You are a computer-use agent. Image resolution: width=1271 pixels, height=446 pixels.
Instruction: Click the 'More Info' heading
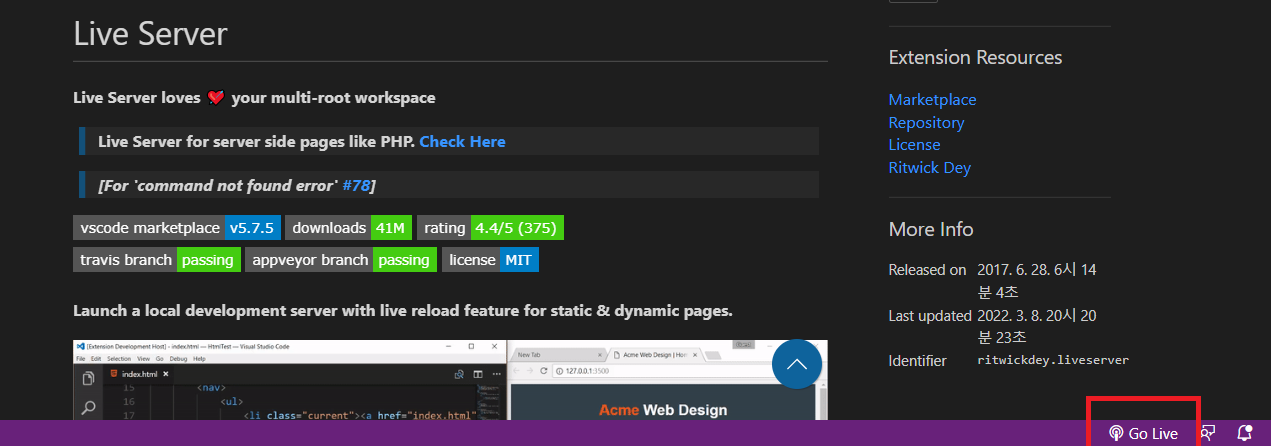(x=930, y=229)
